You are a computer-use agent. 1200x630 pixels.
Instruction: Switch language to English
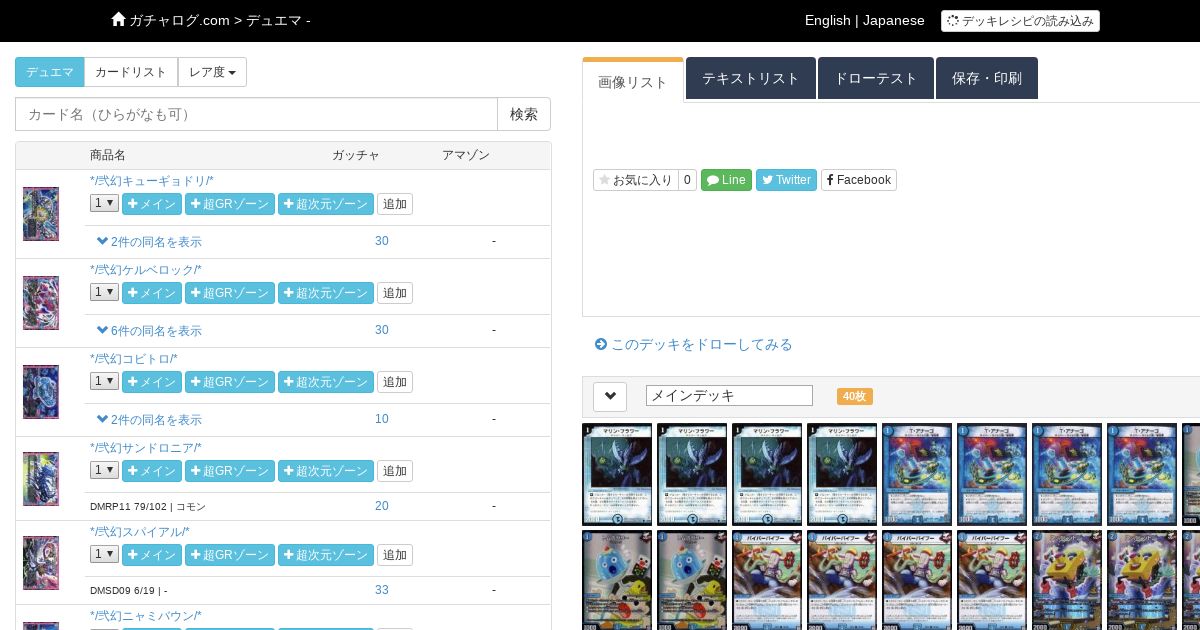(828, 20)
